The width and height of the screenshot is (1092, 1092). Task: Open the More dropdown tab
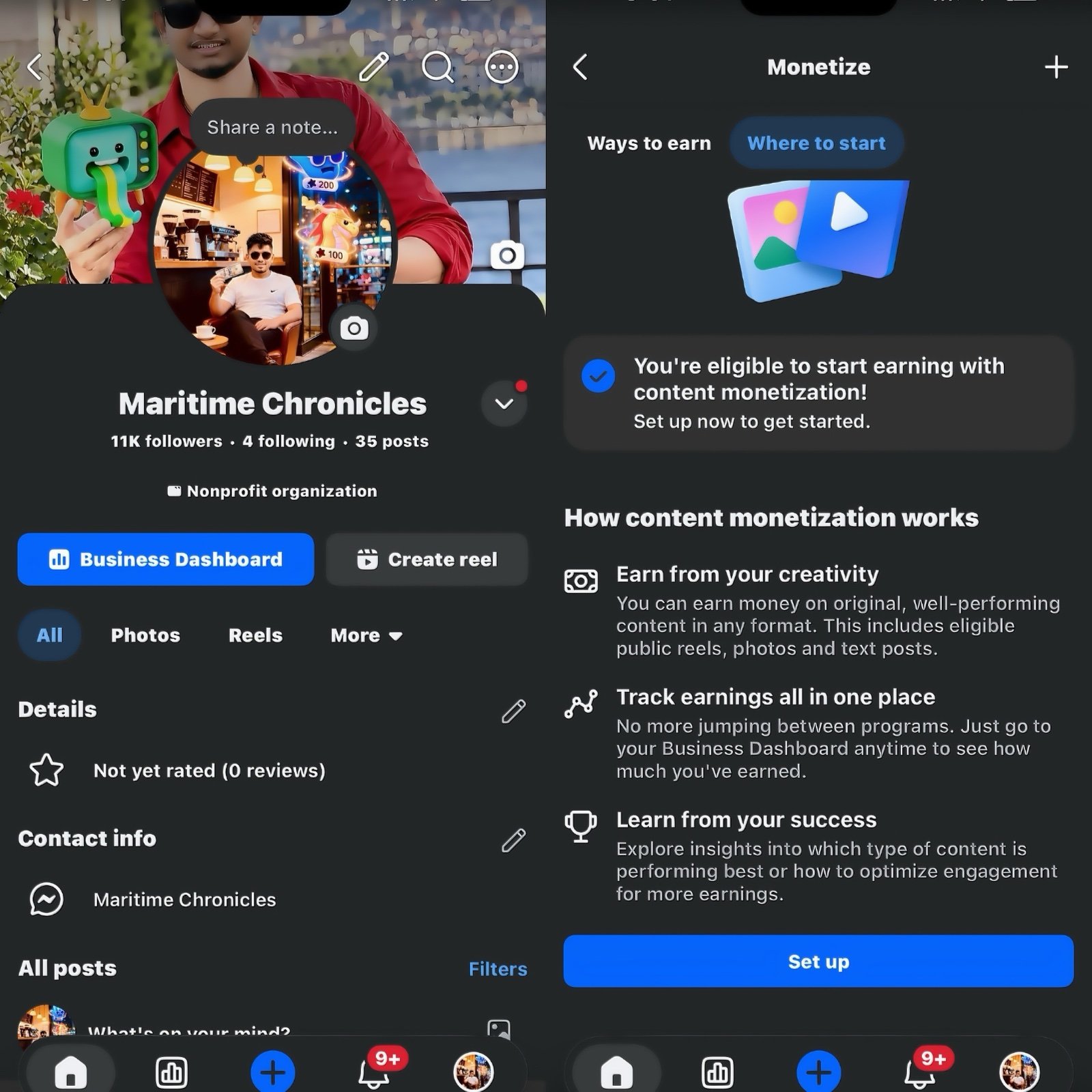367,635
